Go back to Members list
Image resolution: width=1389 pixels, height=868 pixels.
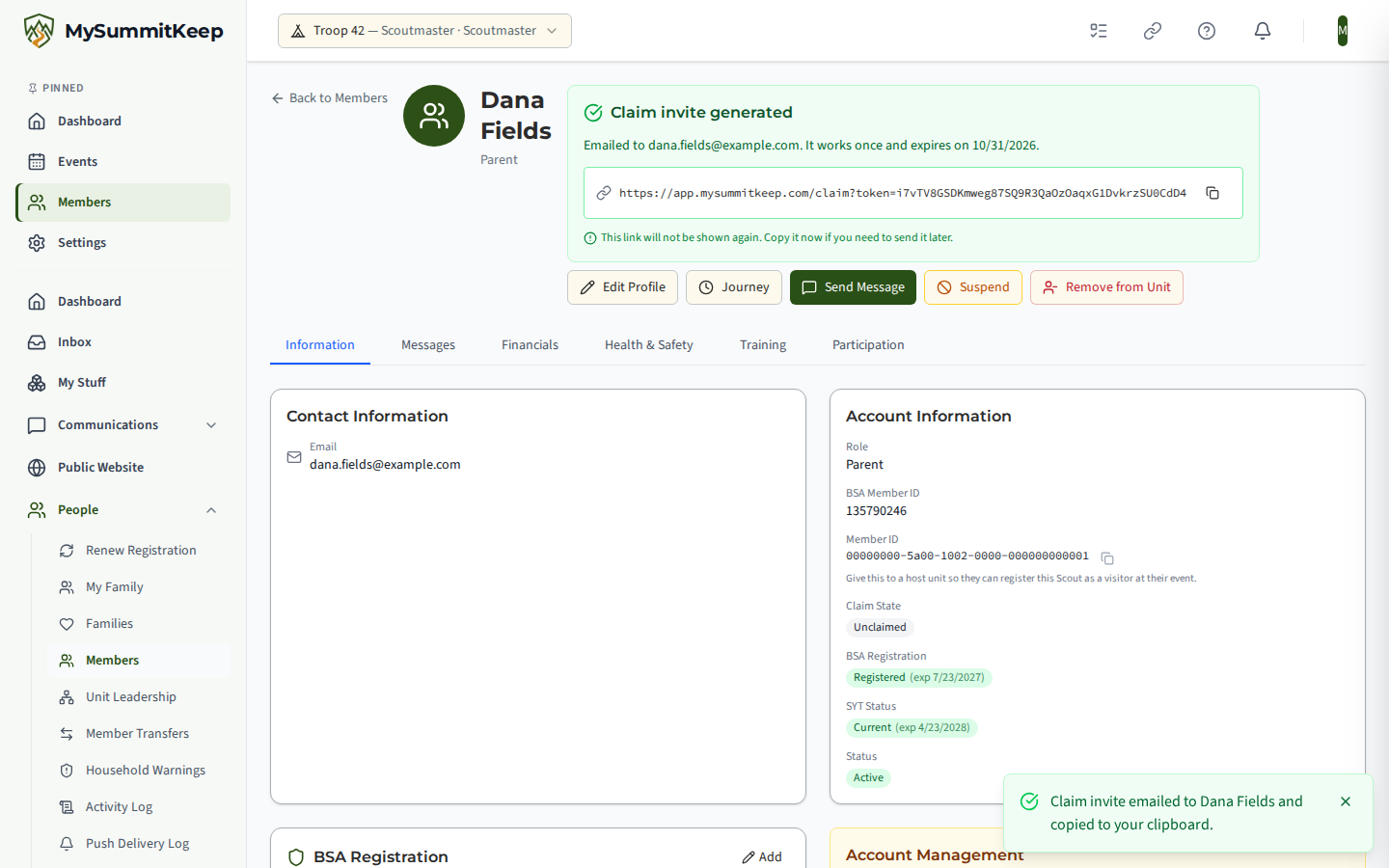(330, 98)
